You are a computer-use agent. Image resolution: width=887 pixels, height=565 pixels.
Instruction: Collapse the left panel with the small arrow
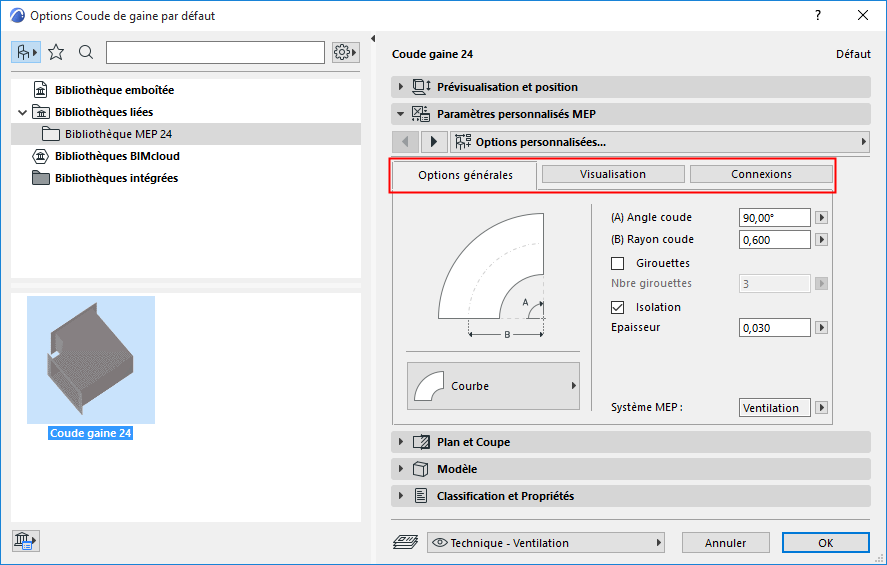tap(373, 38)
